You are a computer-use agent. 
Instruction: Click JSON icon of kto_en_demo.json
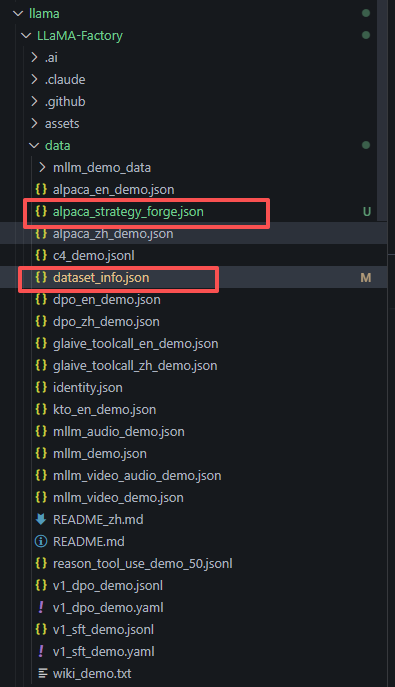(41, 410)
